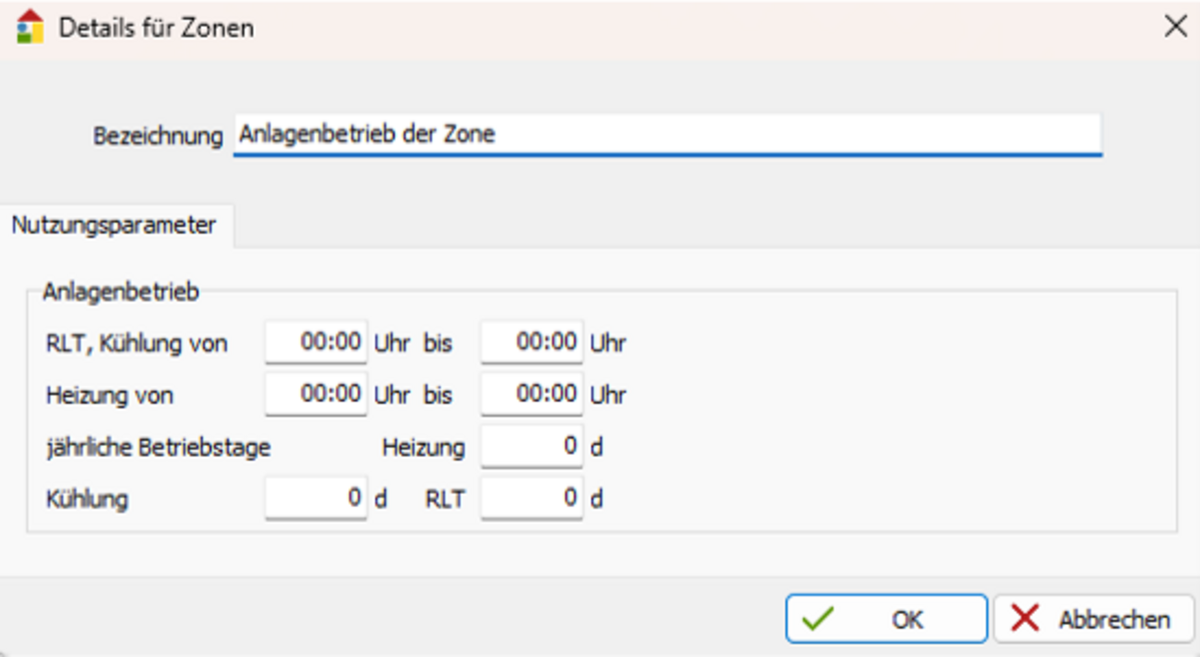Select the RLT, Kühlung start time field

click(x=316, y=343)
